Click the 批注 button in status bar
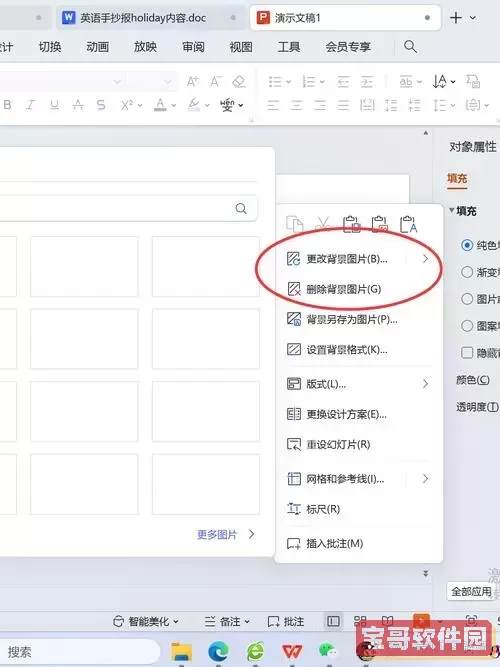Image resolution: width=500 pixels, height=667 pixels. [x=286, y=621]
